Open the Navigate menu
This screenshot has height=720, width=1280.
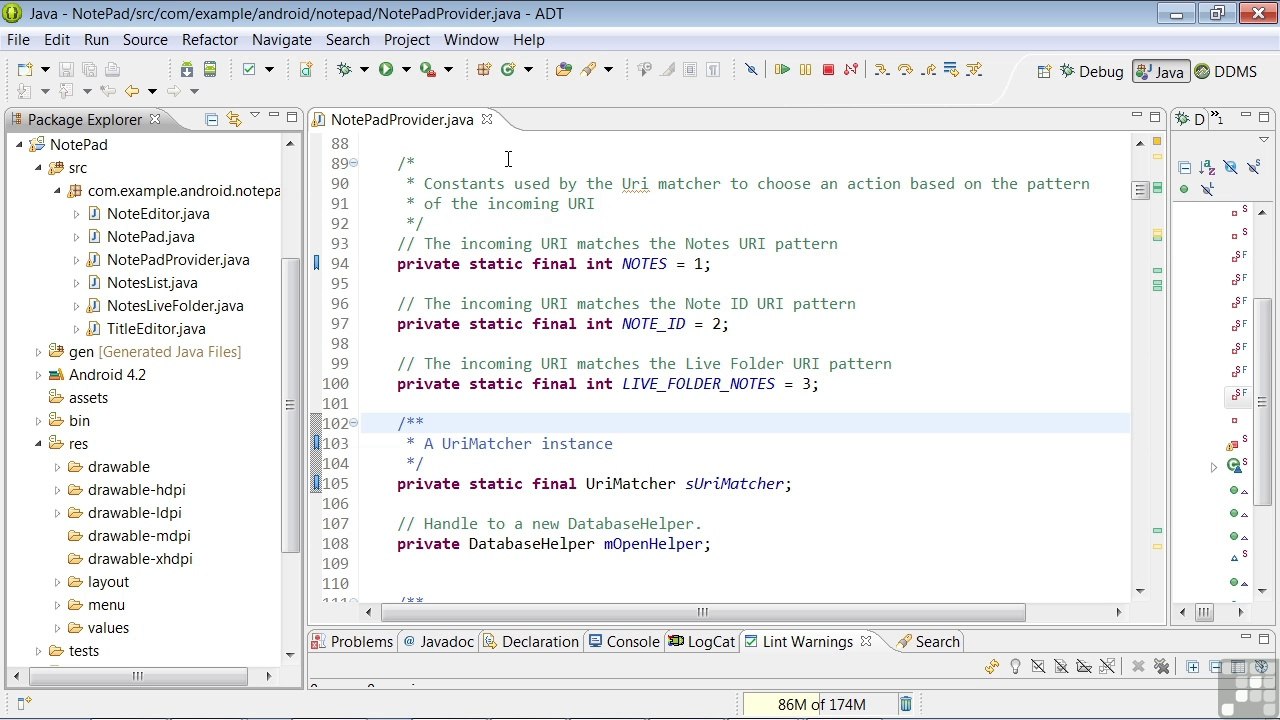point(281,39)
